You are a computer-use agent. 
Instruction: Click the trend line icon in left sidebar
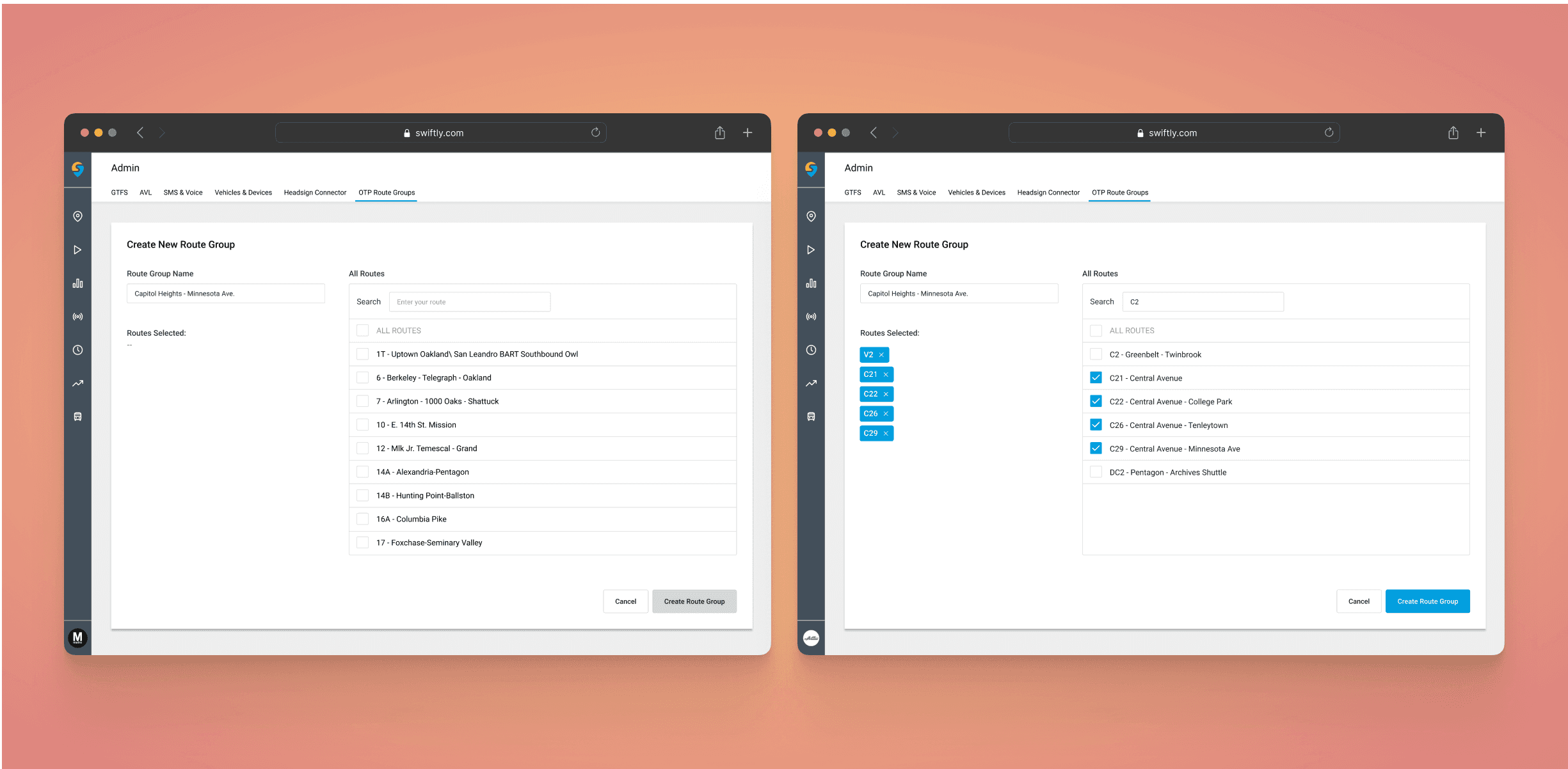(77, 383)
